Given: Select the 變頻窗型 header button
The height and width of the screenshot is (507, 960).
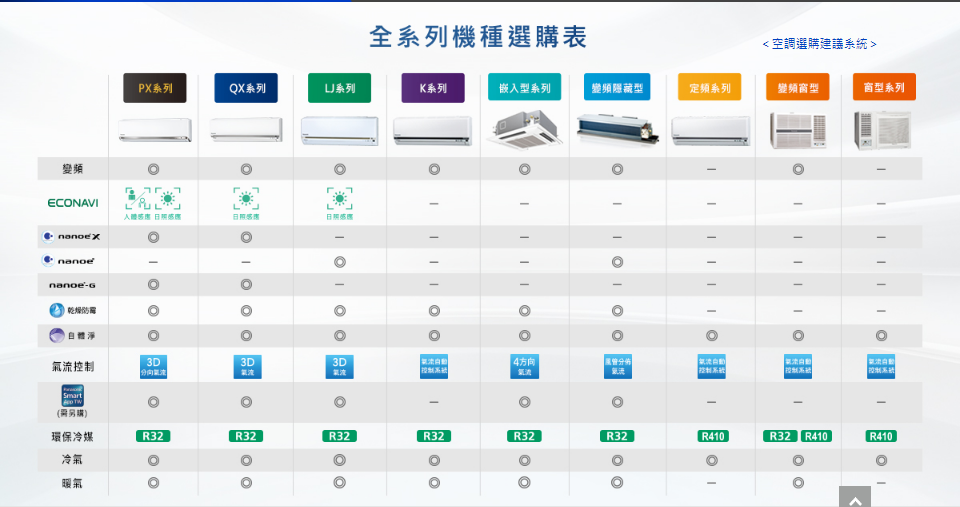Looking at the screenshot, I should tap(798, 88).
